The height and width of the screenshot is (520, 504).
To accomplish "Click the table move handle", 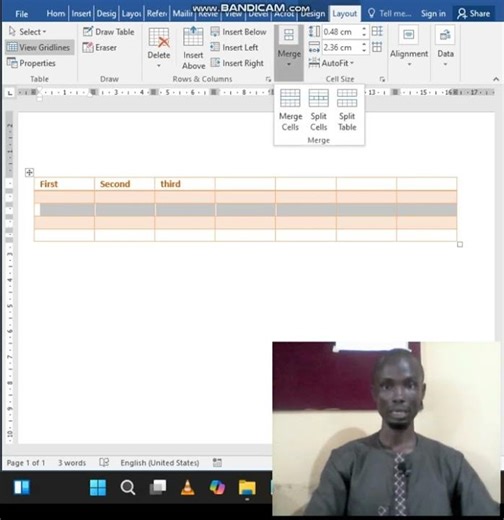I will [x=29, y=172].
